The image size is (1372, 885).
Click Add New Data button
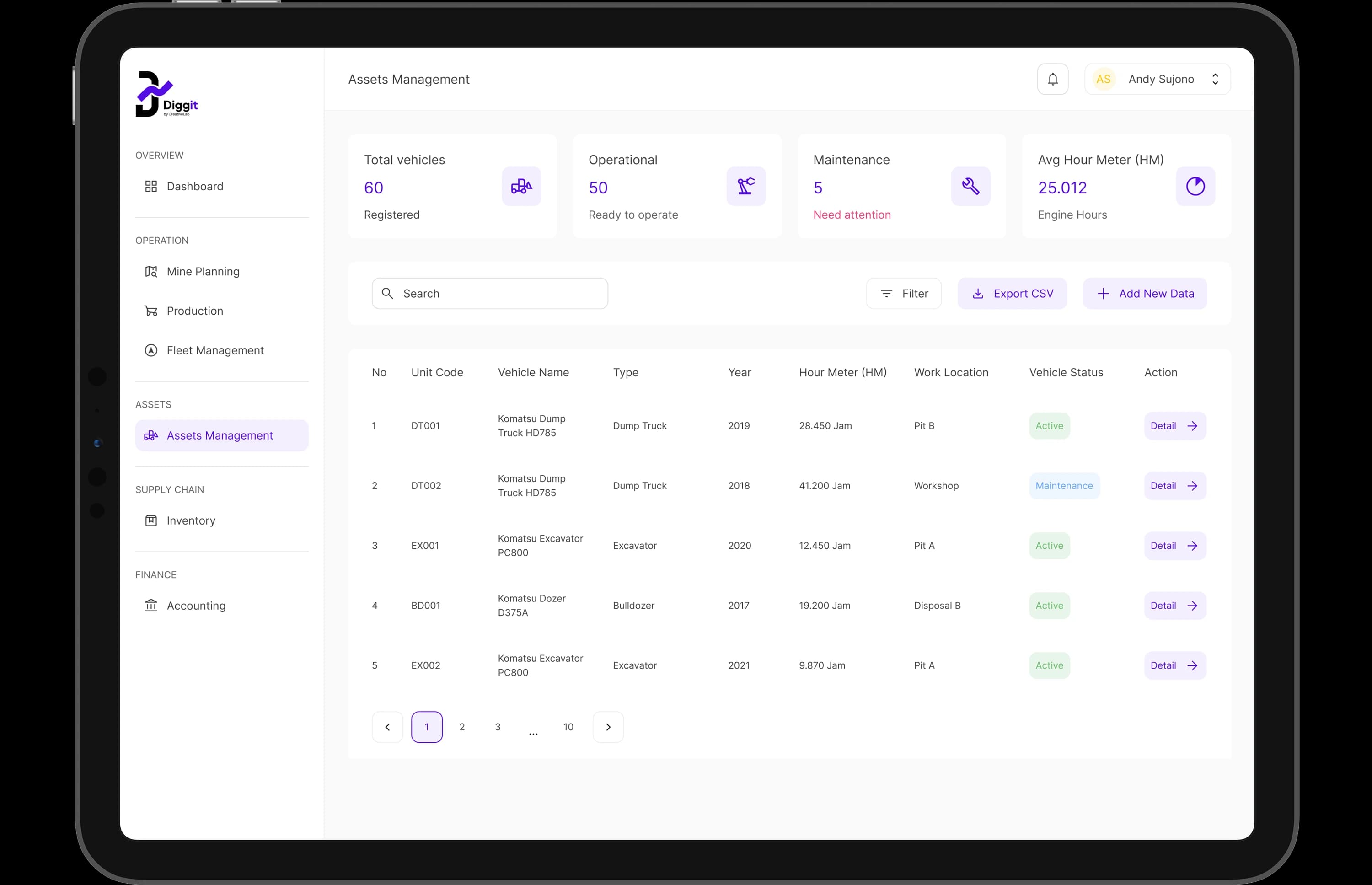pos(1145,294)
